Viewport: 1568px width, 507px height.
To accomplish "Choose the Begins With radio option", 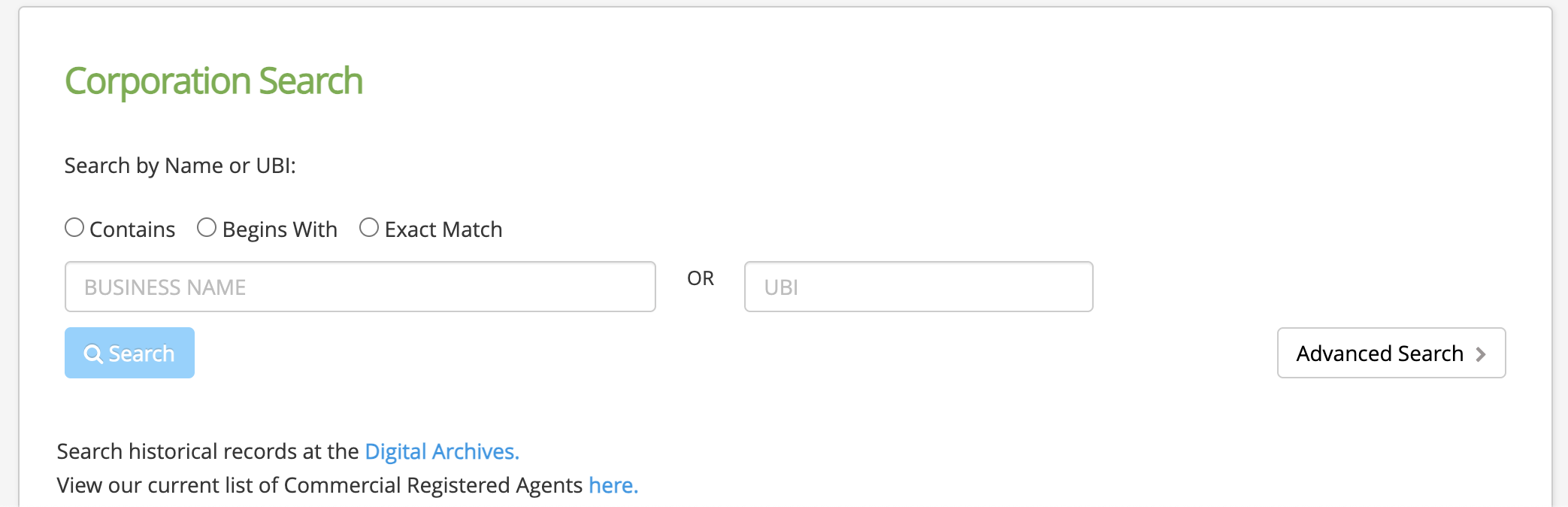I will [x=207, y=227].
